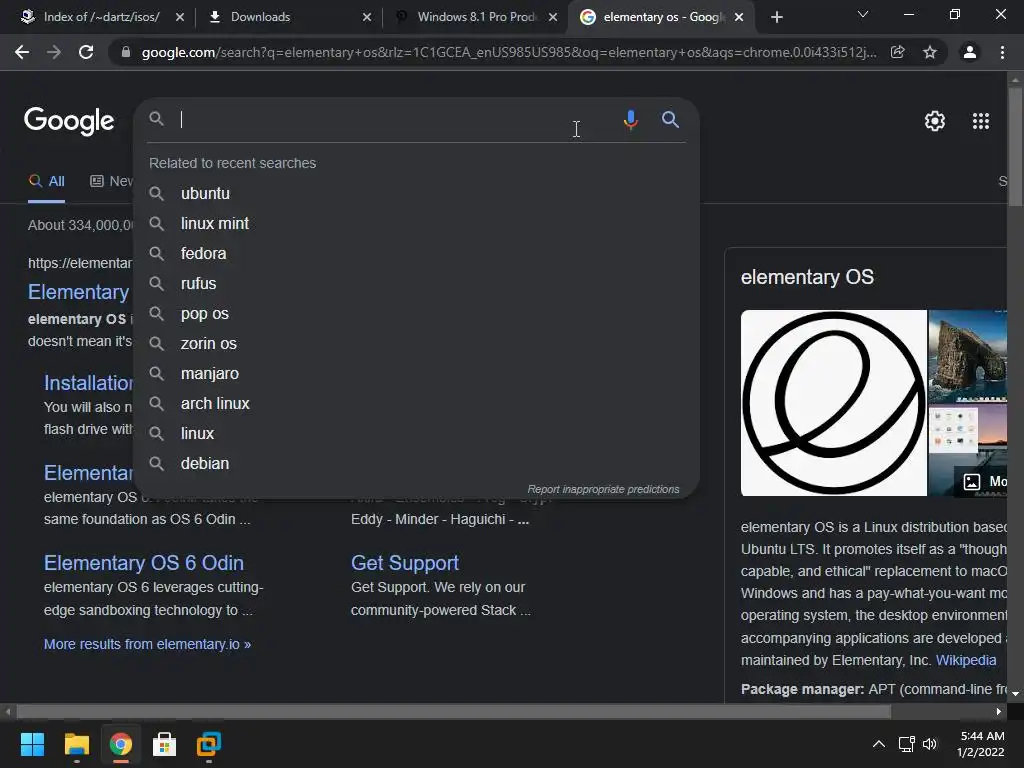Screen dimensions: 1024x768
Task: Open the tab search dropdown arrow
Action: pos(862,14)
